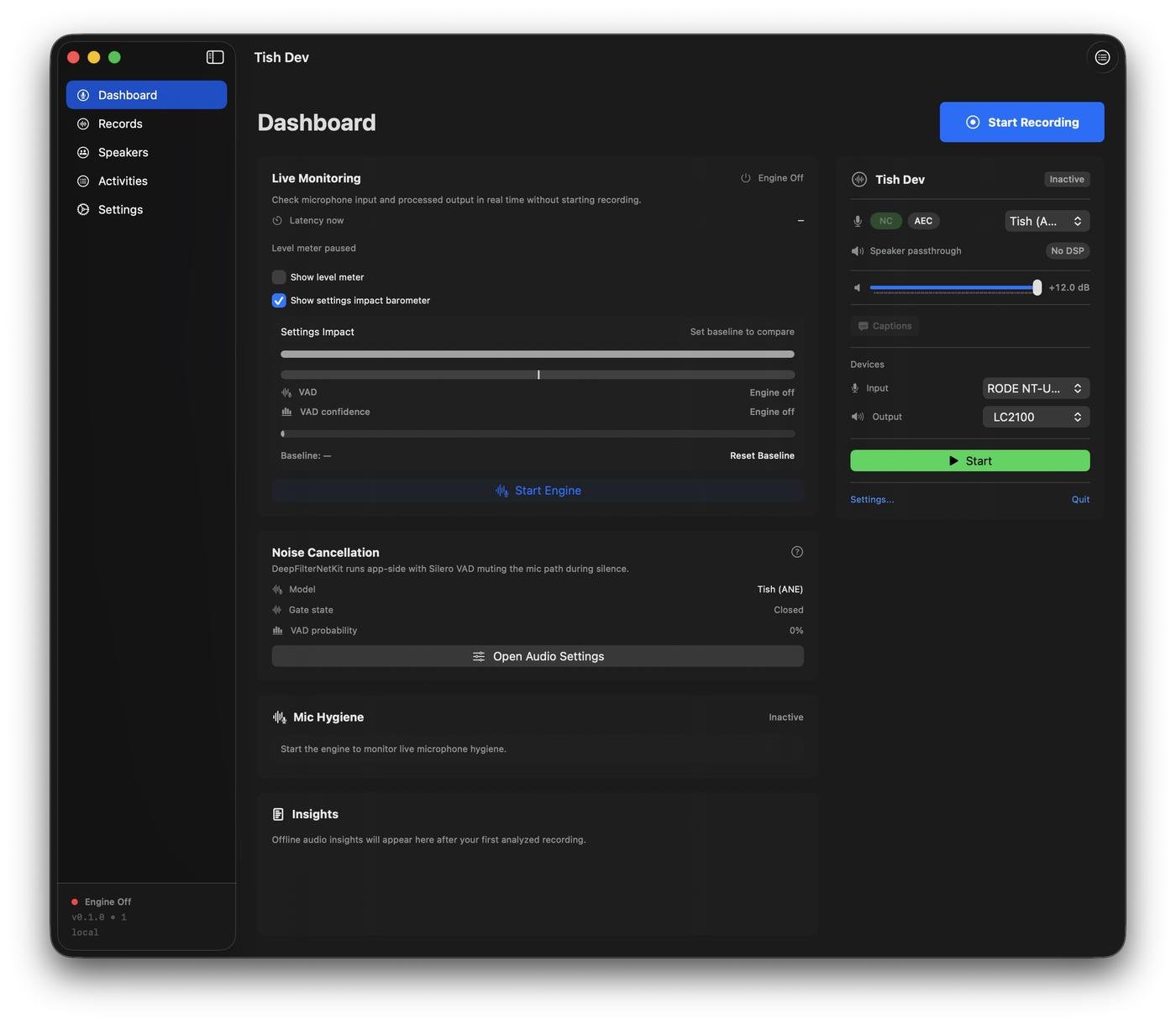1176x1024 pixels.
Task: Click the Mic Hygiene waveform icon
Action: (280, 717)
